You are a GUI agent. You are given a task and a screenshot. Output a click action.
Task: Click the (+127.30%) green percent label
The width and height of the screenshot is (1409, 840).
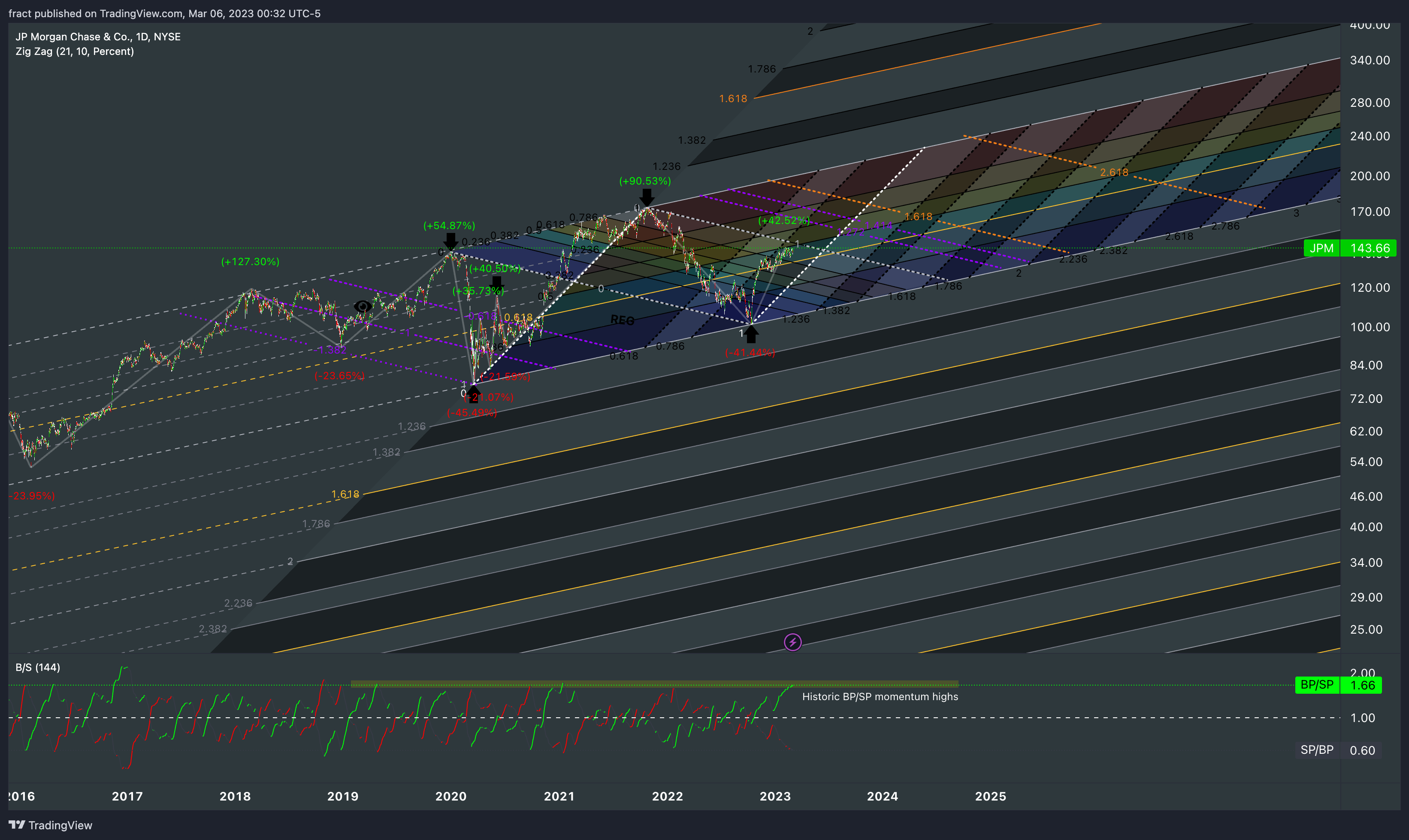pos(250,262)
